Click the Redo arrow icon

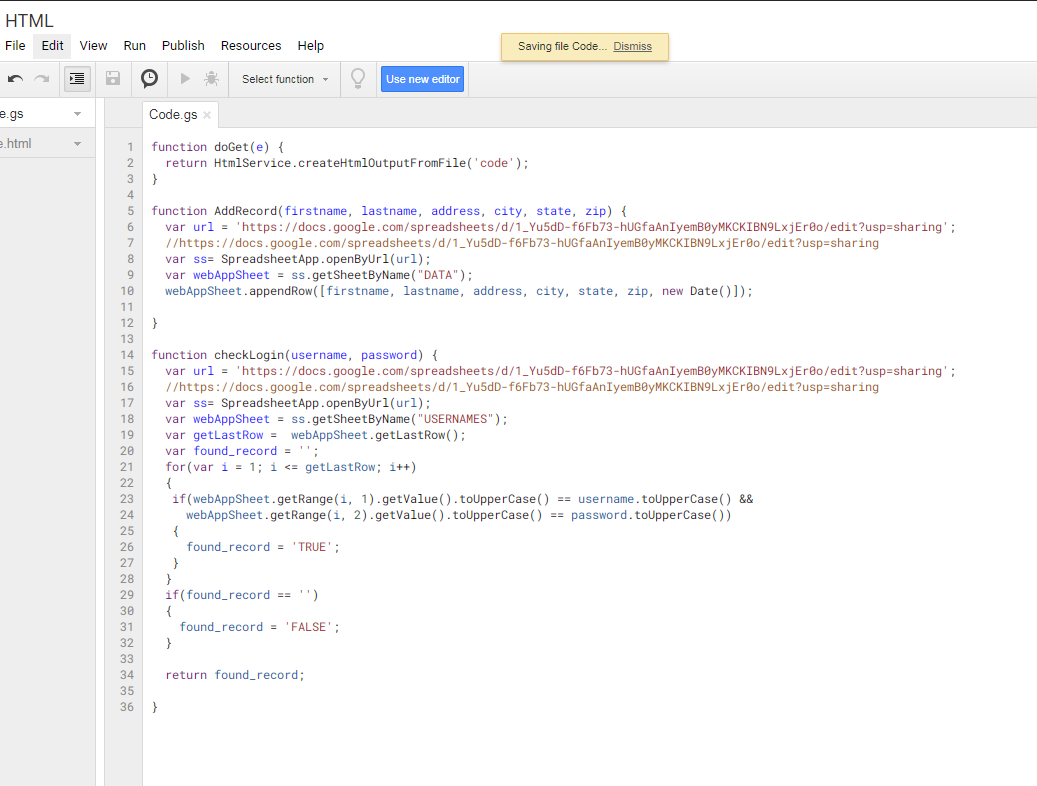pyautogui.click(x=41, y=79)
